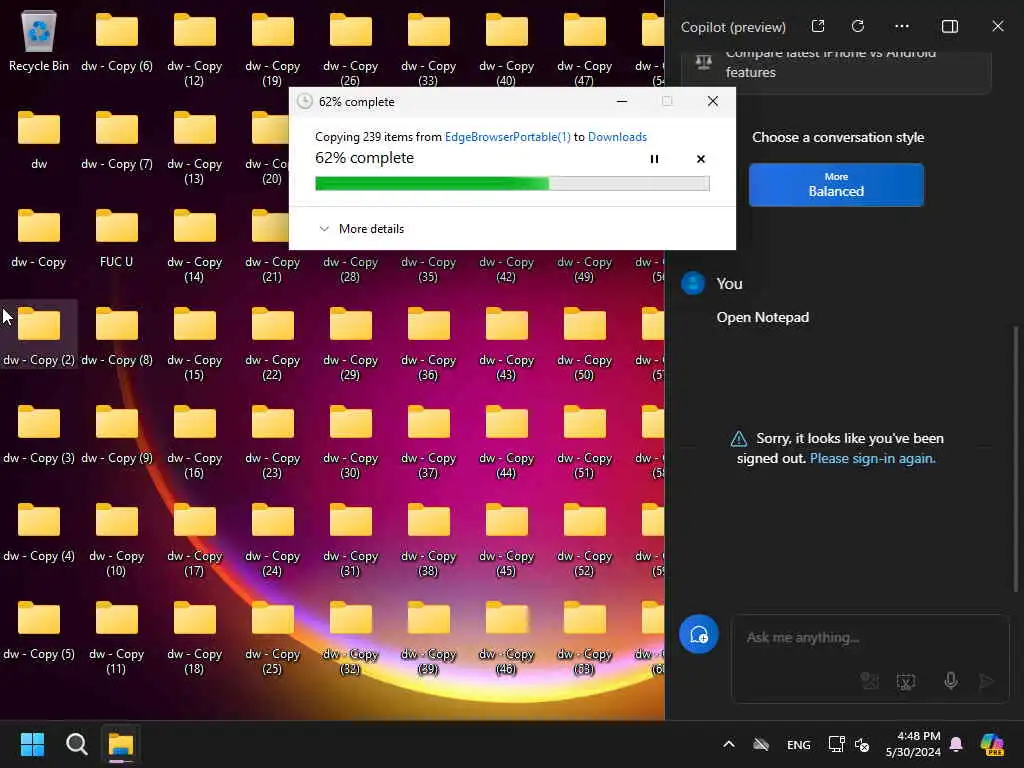
Task: Select the dw - Copy (52) folder
Action: click(584, 538)
